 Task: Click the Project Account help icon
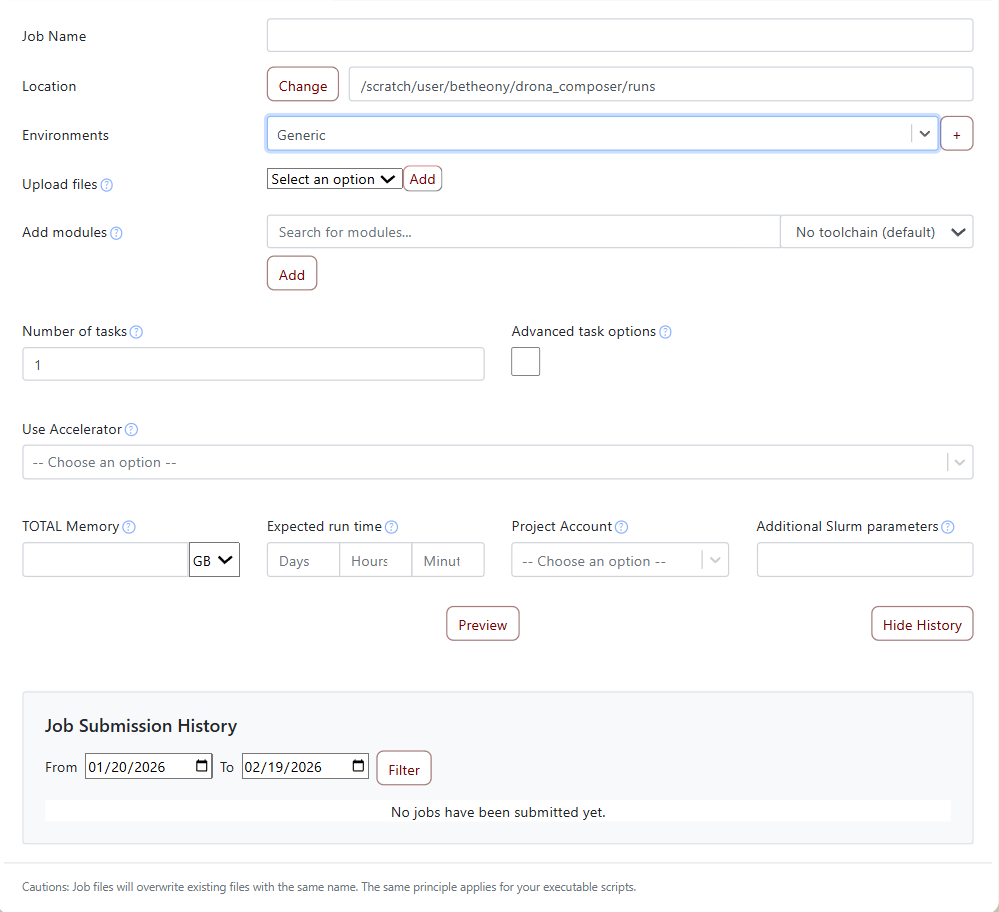pyautogui.click(x=622, y=526)
